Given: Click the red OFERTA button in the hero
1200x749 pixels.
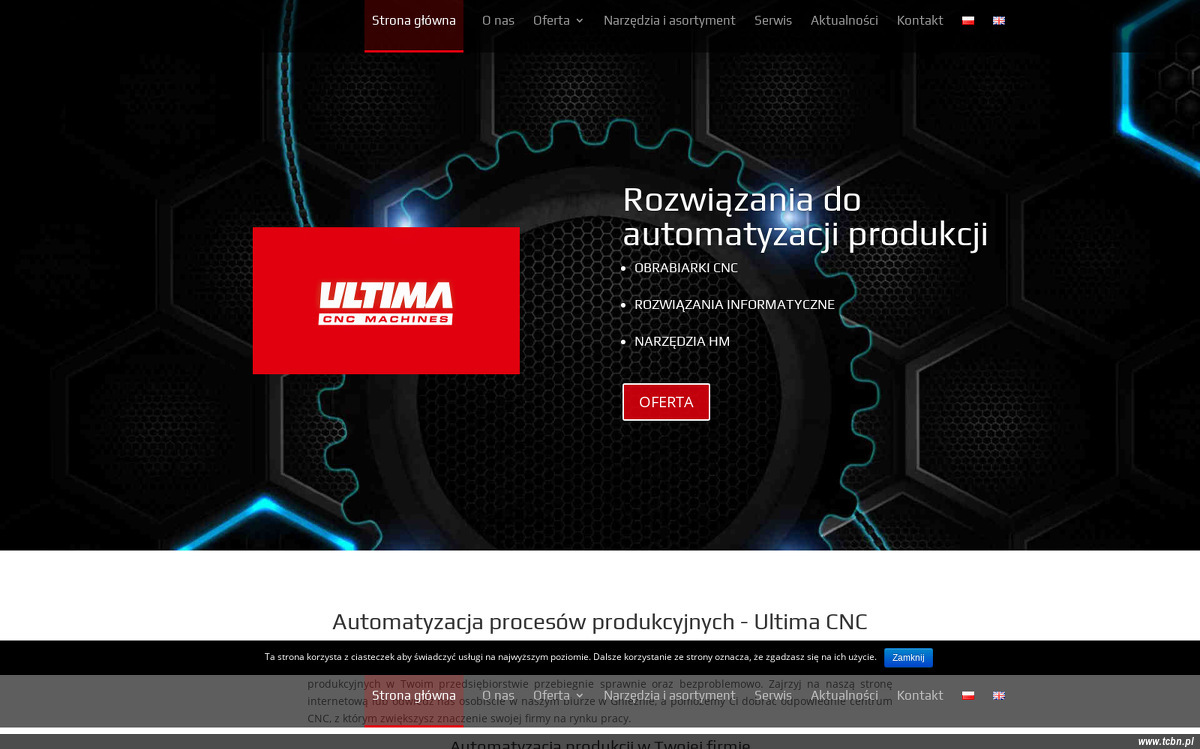Looking at the screenshot, I should pyautogui.click(x=666, y=402).
